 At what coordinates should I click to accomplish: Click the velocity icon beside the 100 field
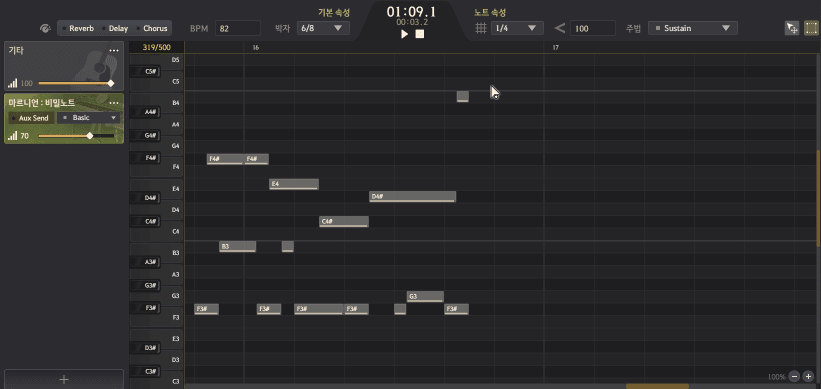(x=559, y=28)
